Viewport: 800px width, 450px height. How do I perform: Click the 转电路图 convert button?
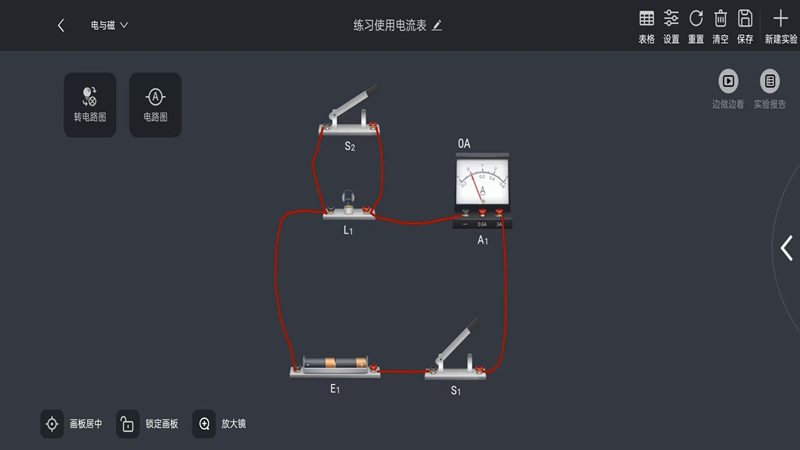coord(90,105)
